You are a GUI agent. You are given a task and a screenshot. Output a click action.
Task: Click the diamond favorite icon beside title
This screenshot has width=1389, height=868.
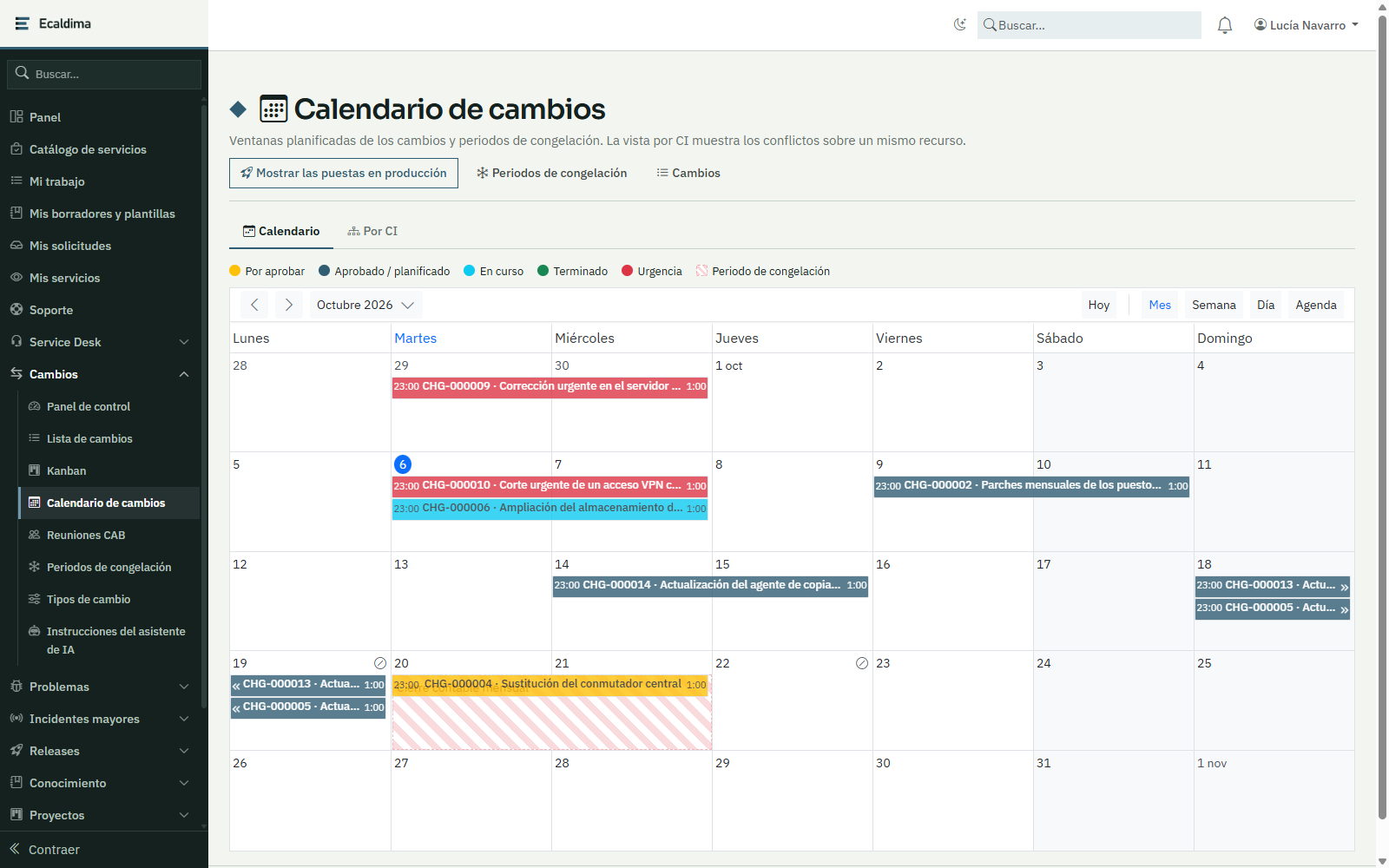click(238, 109)
